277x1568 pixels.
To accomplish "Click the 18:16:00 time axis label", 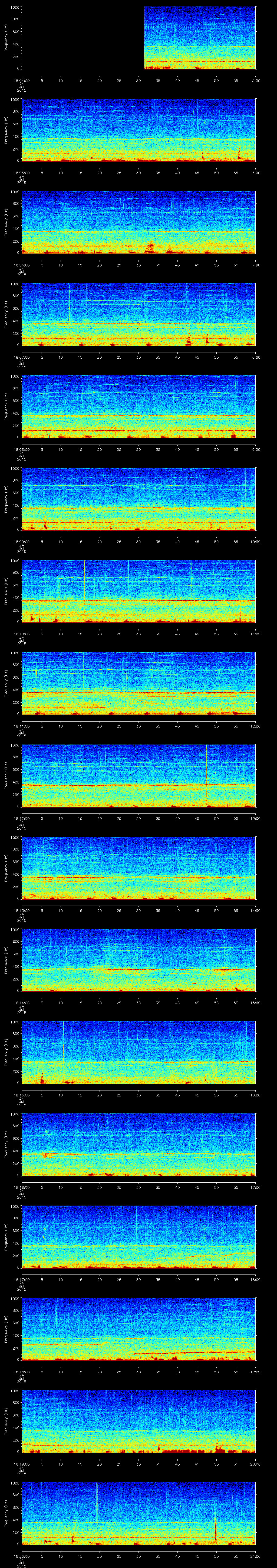I will tap(22, 1187).
